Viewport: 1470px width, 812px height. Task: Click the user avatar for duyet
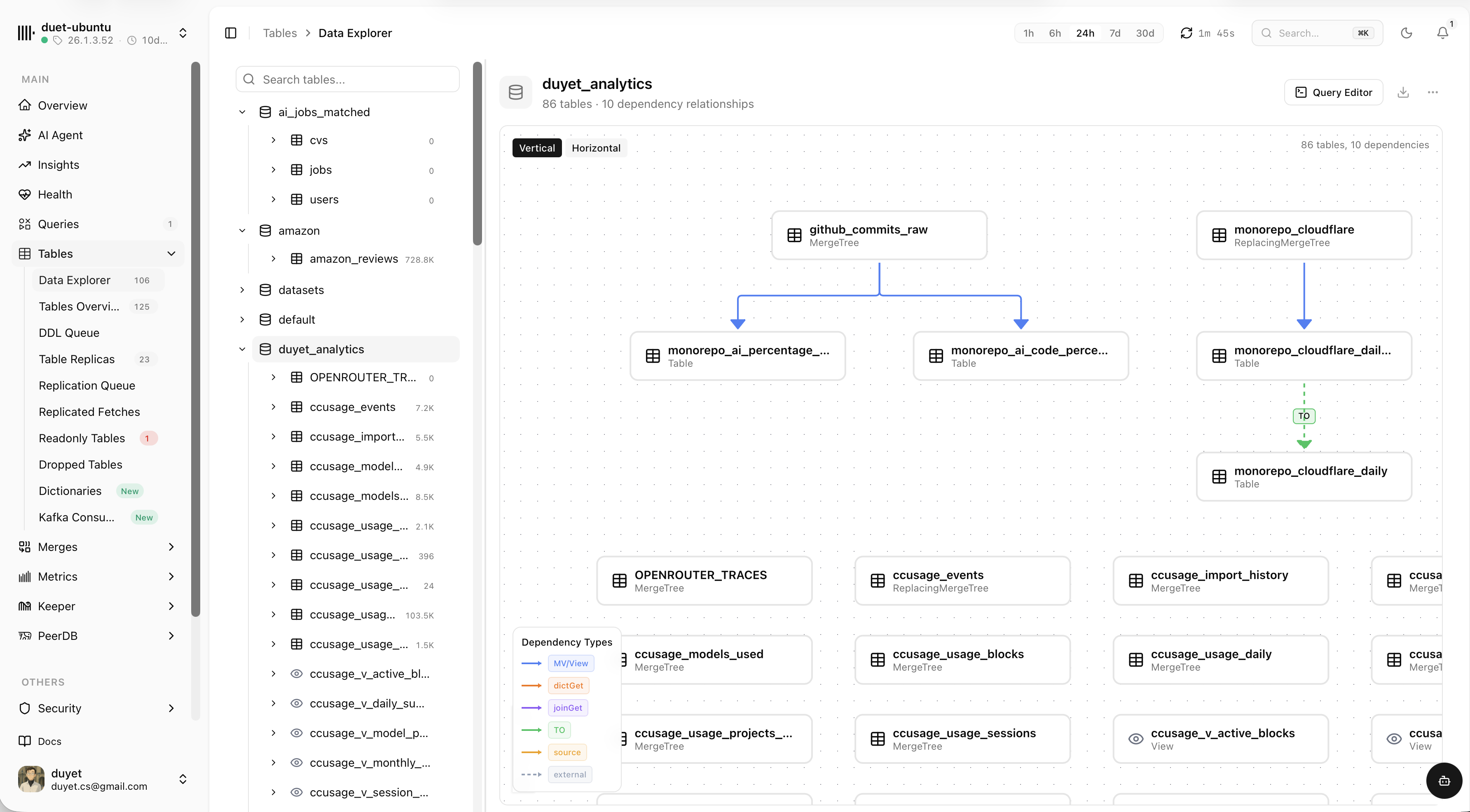pos(31,779)
